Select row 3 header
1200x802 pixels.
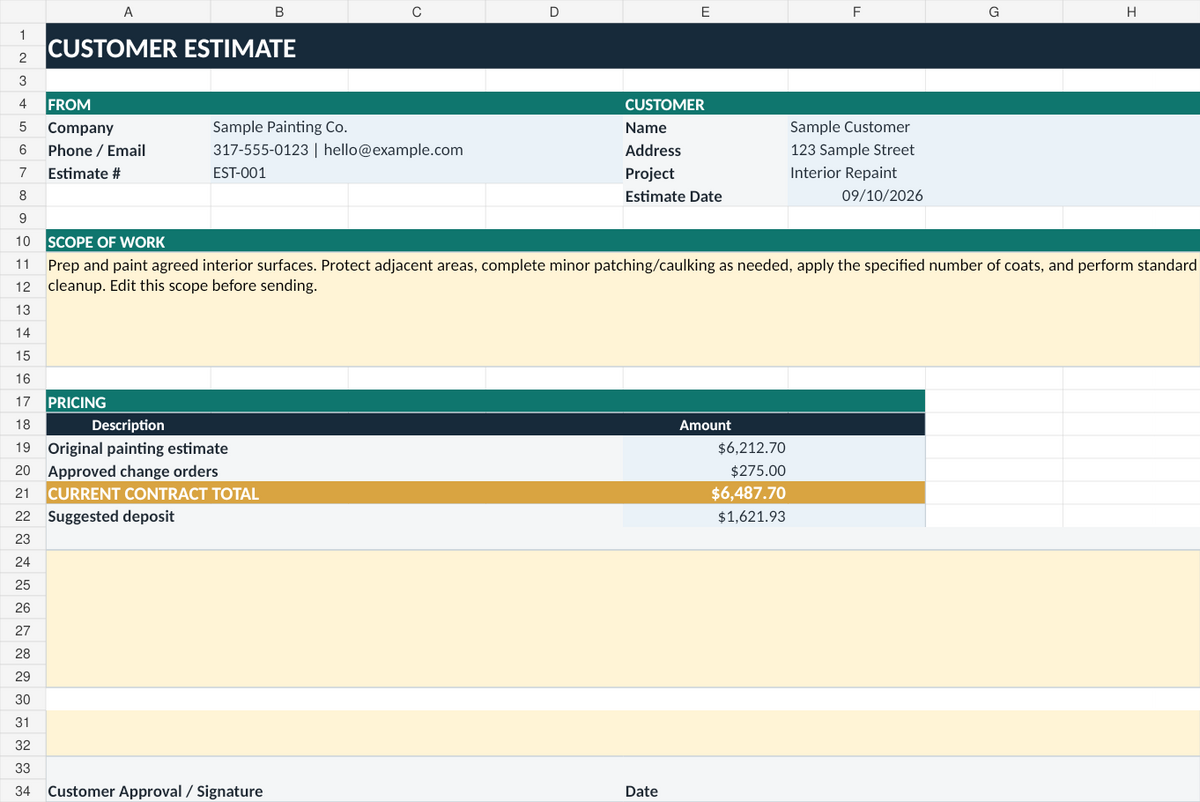tap(22, 81)
